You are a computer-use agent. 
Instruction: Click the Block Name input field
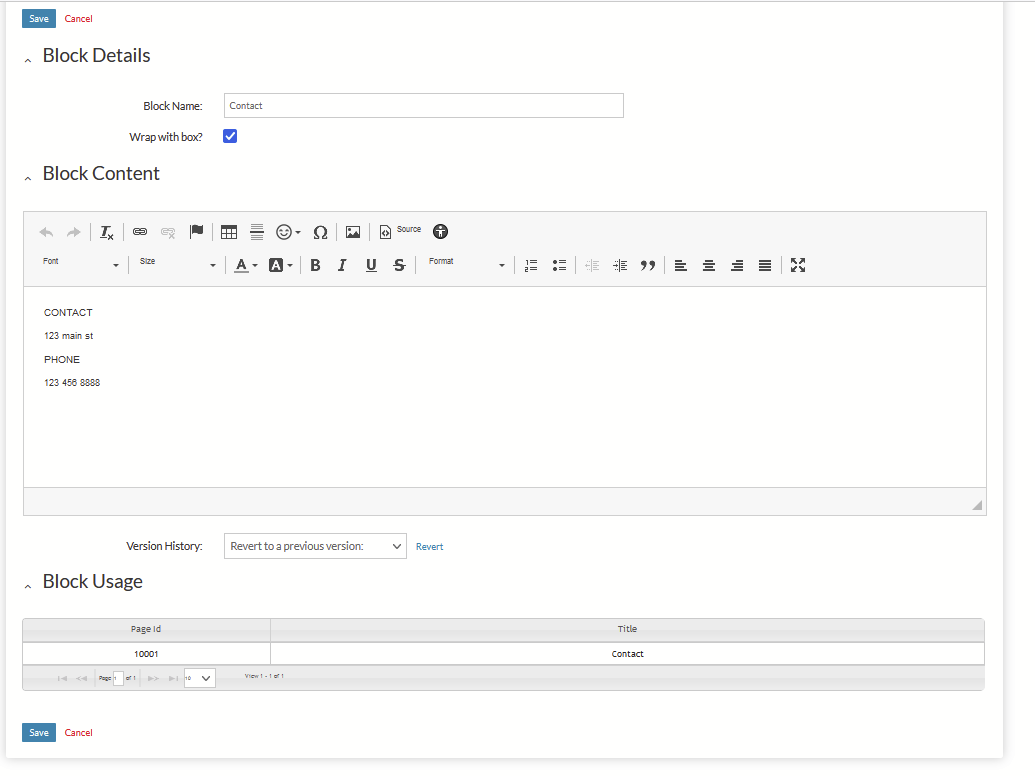(423, 105)
